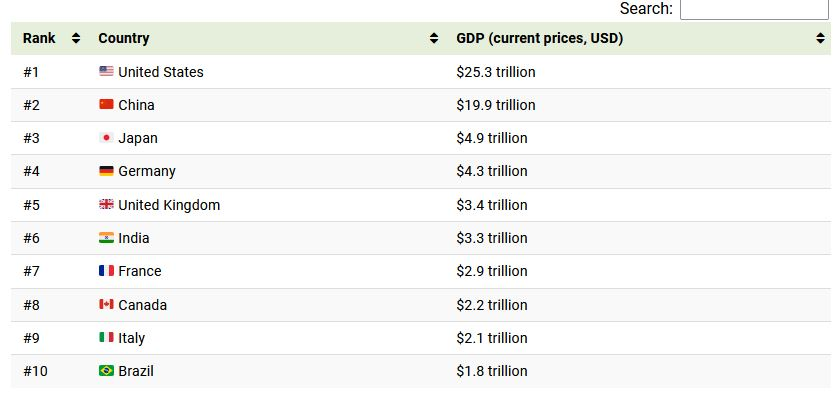Sort by GDP column arrows
Viewport: 836px width, 394px height.
click(x=820, y=38)
